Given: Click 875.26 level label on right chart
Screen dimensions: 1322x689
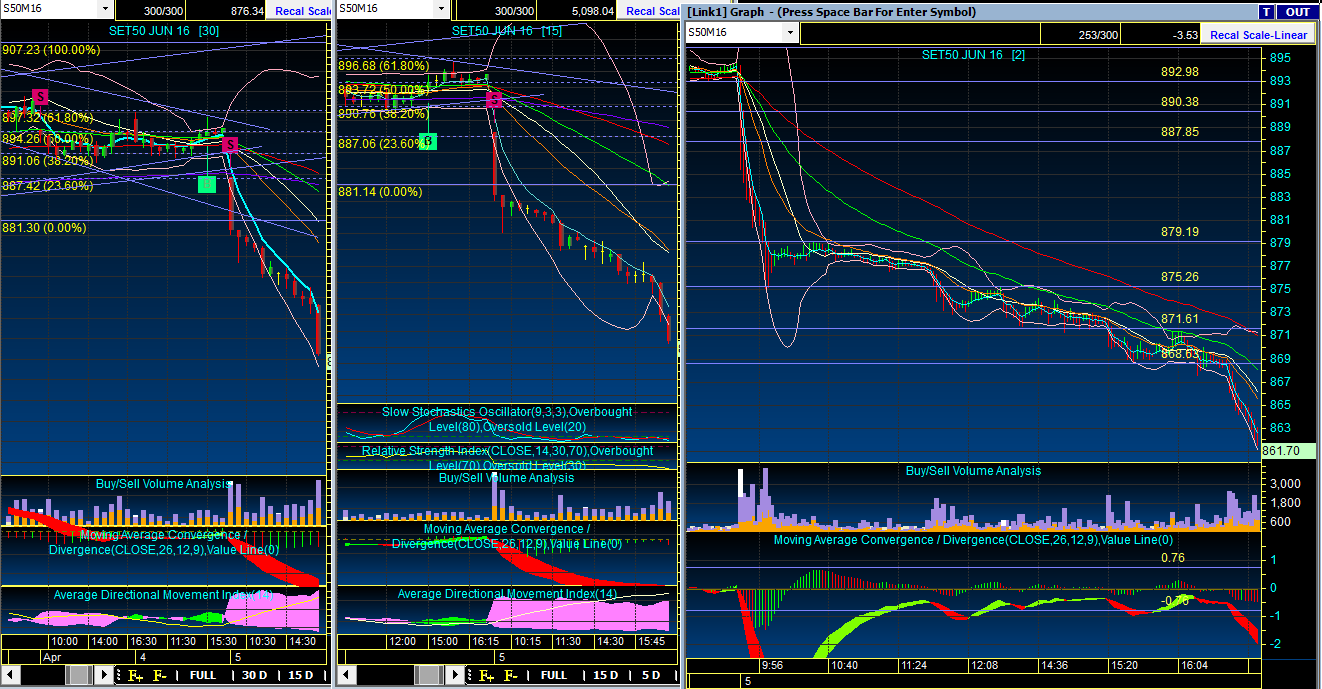Looking at the screenshot, I should click(1180, 277).
